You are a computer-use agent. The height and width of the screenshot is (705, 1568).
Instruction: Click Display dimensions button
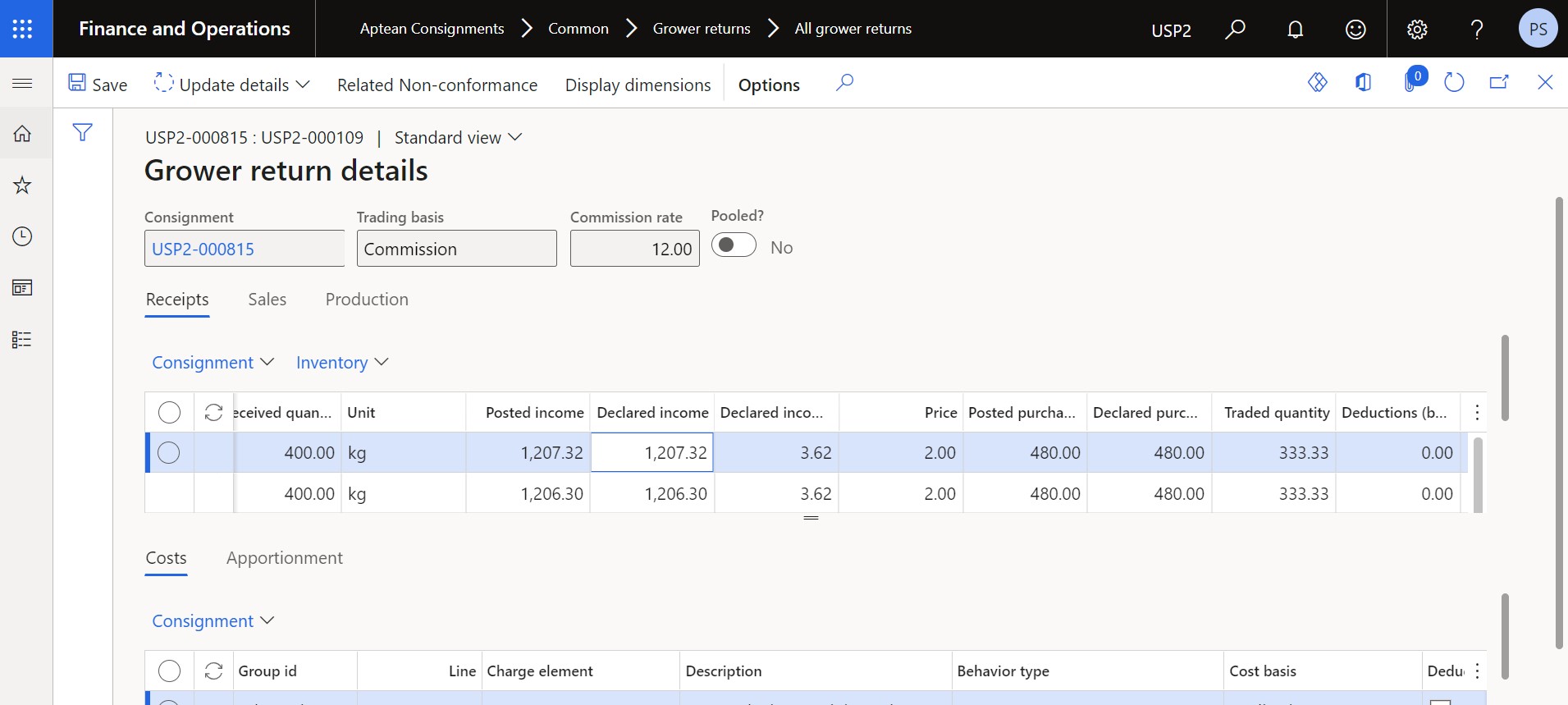(638, 85)
